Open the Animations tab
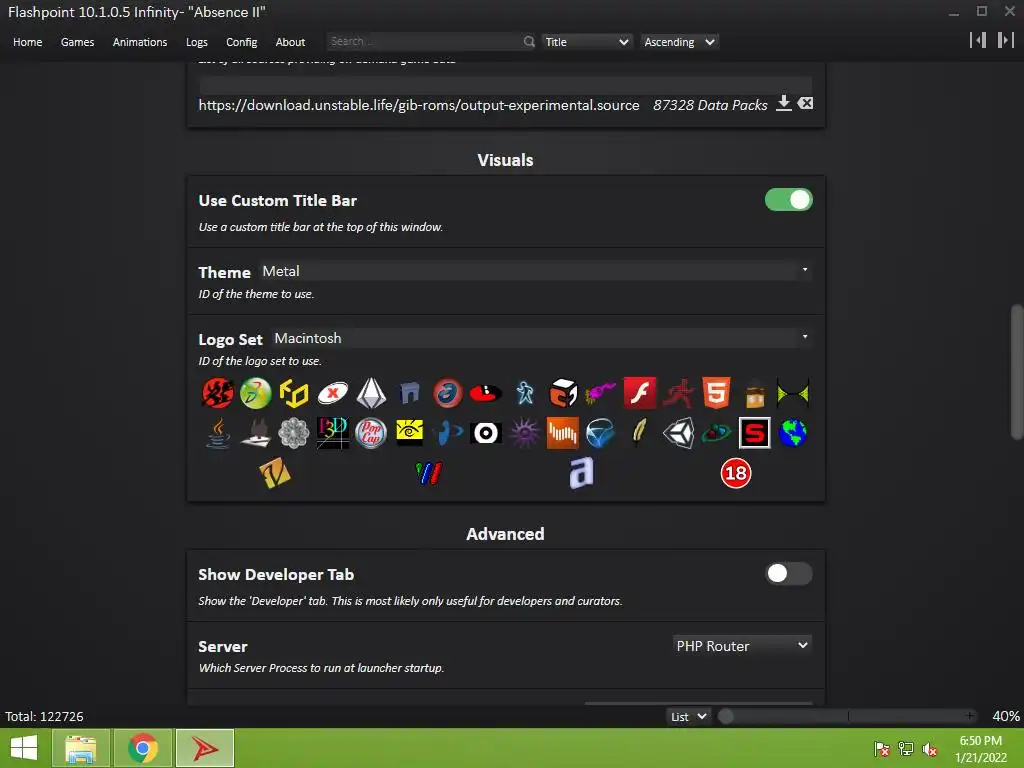Viewport: 1024px width, 768px height. coord(140,42)
